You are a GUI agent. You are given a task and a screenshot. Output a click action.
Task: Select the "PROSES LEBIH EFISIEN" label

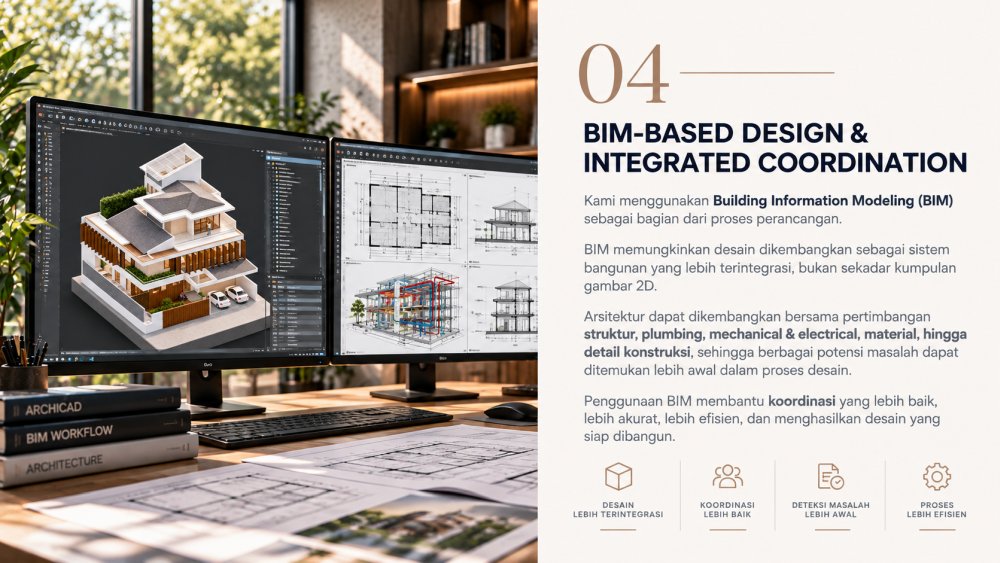tap(936, 509)
